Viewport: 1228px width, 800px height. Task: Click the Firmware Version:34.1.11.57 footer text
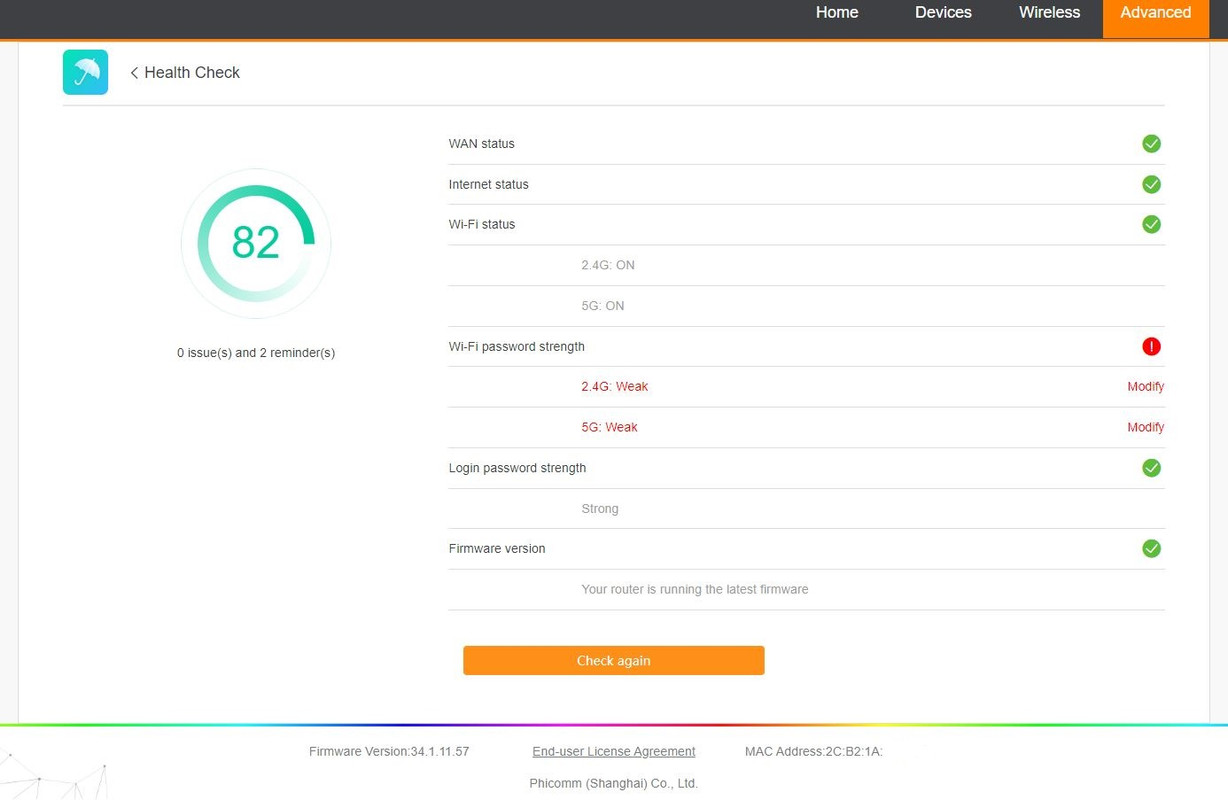389,751
